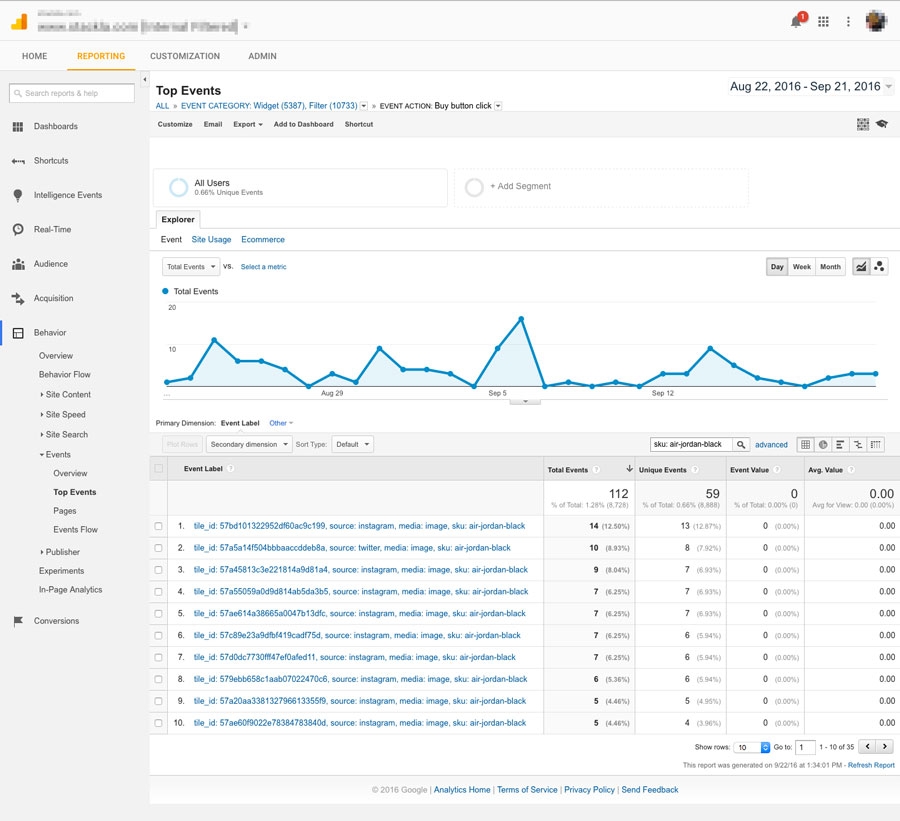Click the blue Total Events legend dot
The width and height of the screenshot is (900, 821).
[x=165, y=292]
